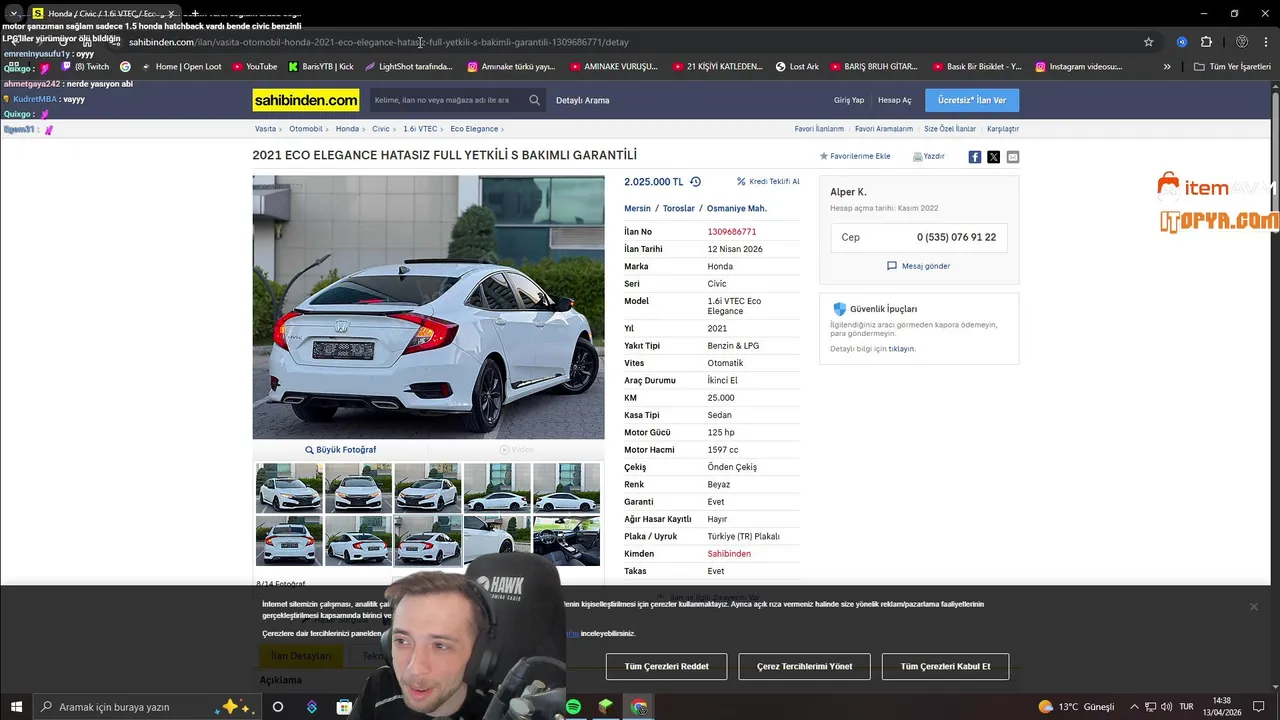Click Kredi Teklifi Al

768,182
